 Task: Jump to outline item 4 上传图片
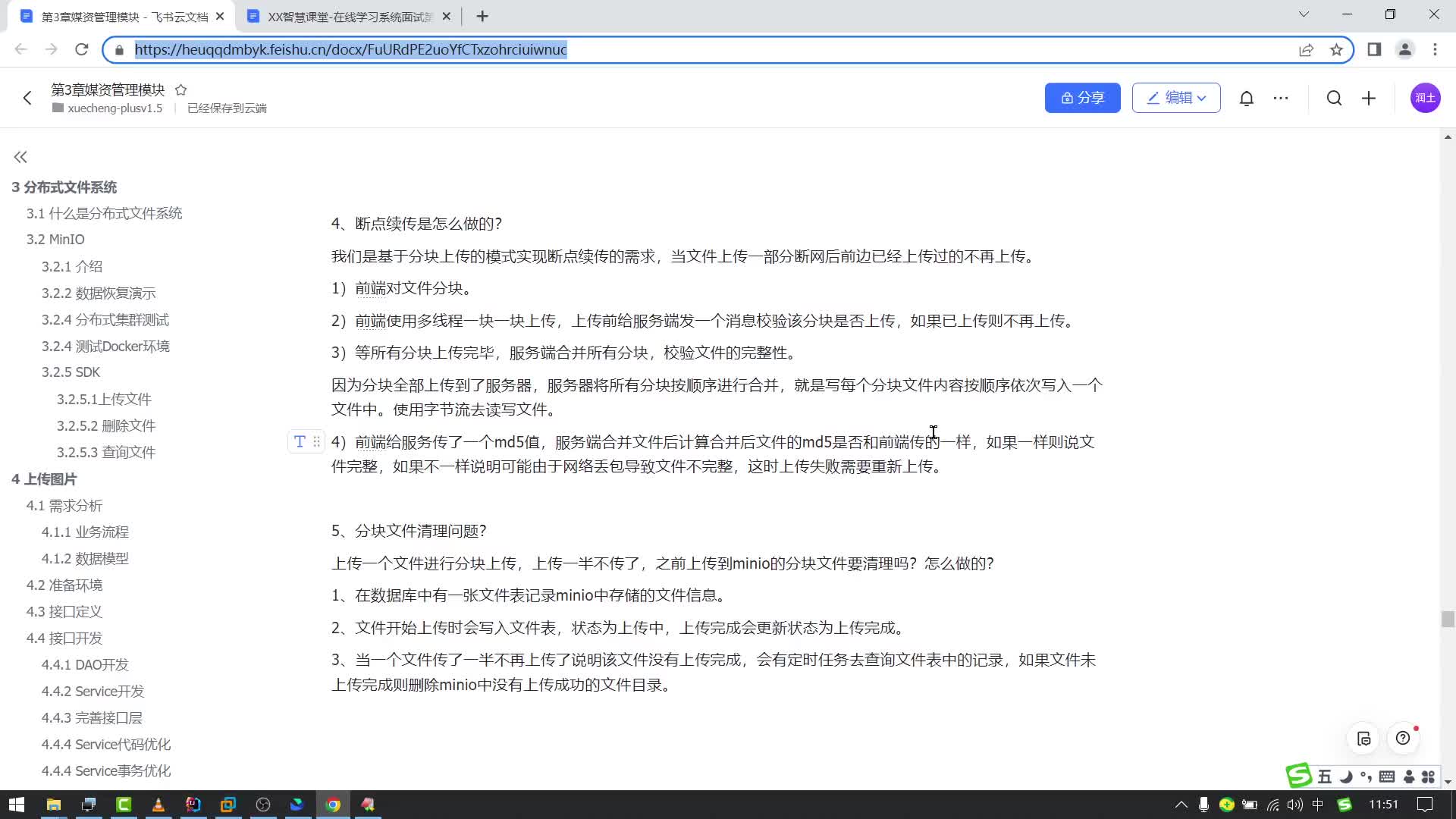(x=44, y=479)
